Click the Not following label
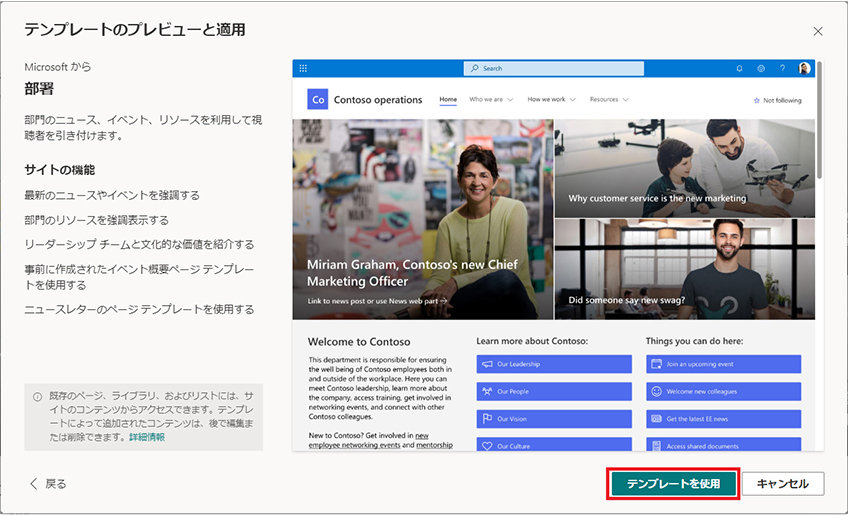Viewport: 849px width, 515px height. [x=782, y=101]
